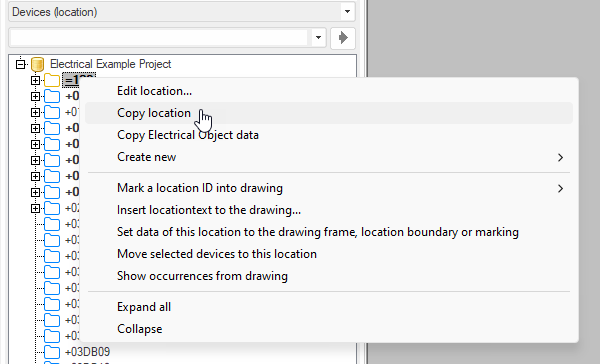The height and width of the screenshot is (364, 600).
Task: Click the folder icon next to +03DB09
Action: tap(52, 352)
